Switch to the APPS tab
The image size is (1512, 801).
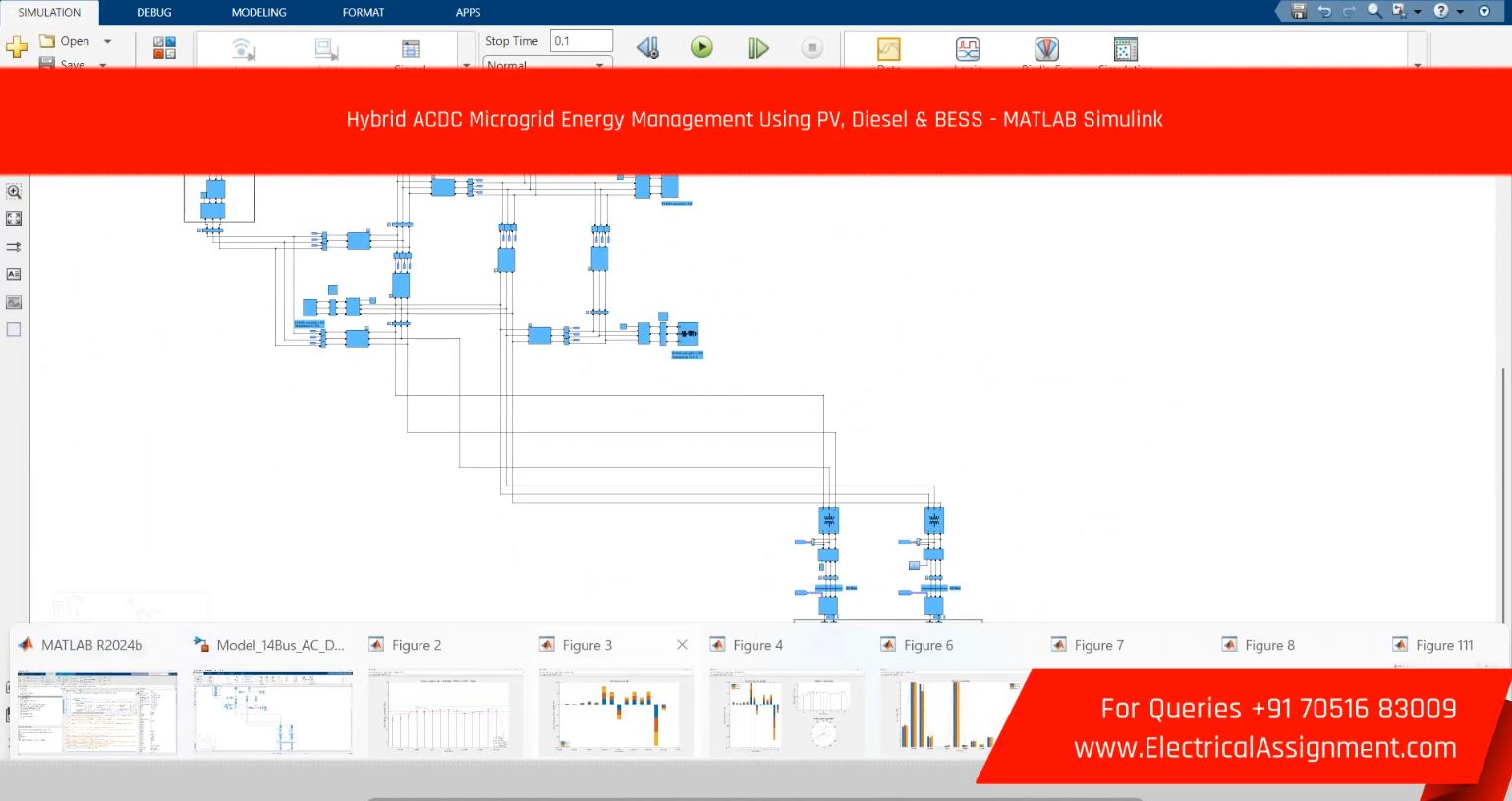pyautogui.click(x=469, y=12)
